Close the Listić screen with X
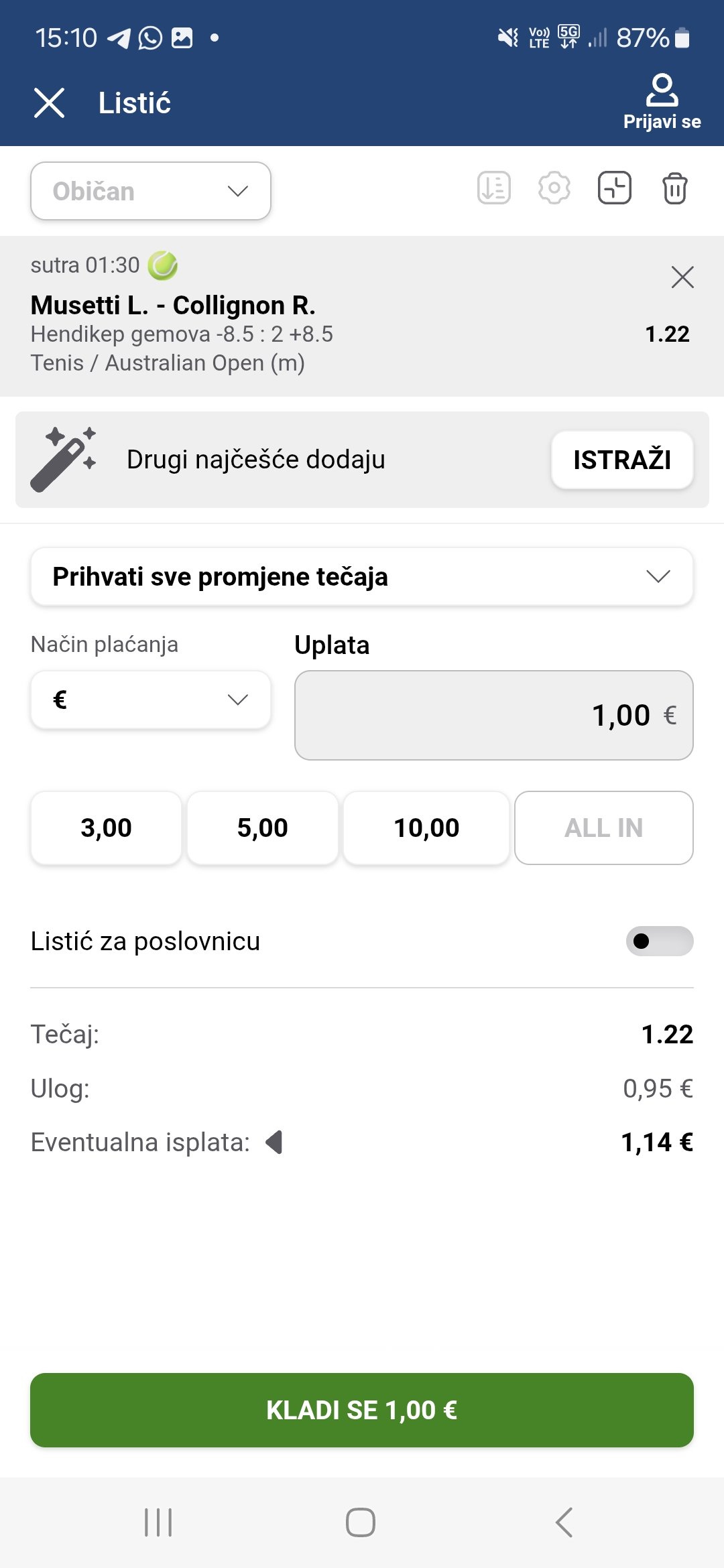Screen dimensions: 724x1568 (50, 103)
